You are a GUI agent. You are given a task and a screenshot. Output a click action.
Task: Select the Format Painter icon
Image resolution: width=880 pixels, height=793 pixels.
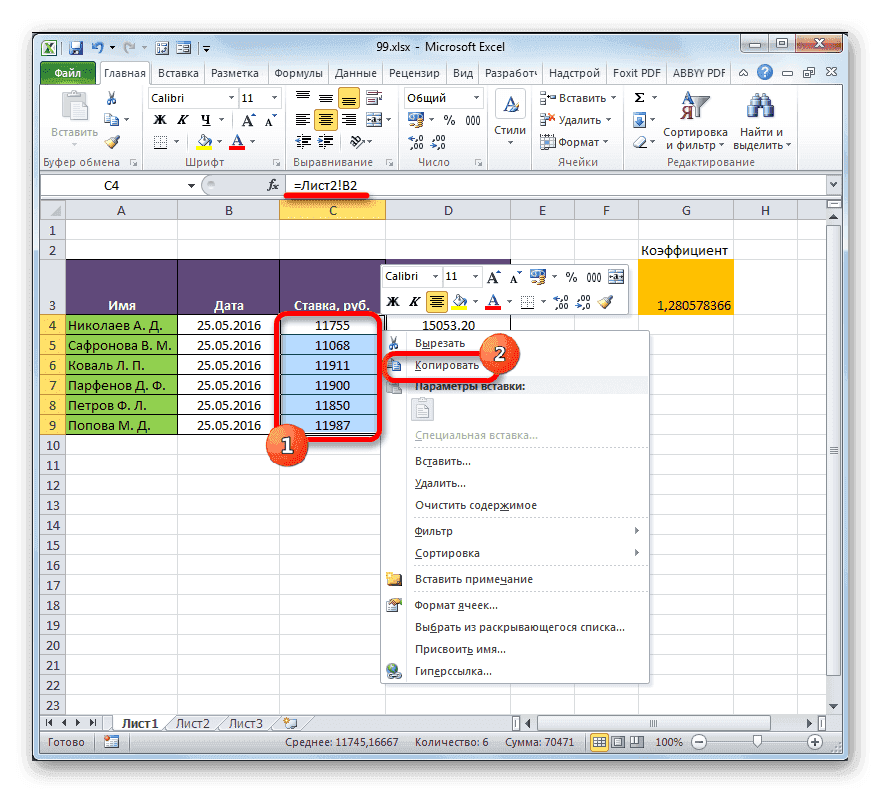(110, 141)
